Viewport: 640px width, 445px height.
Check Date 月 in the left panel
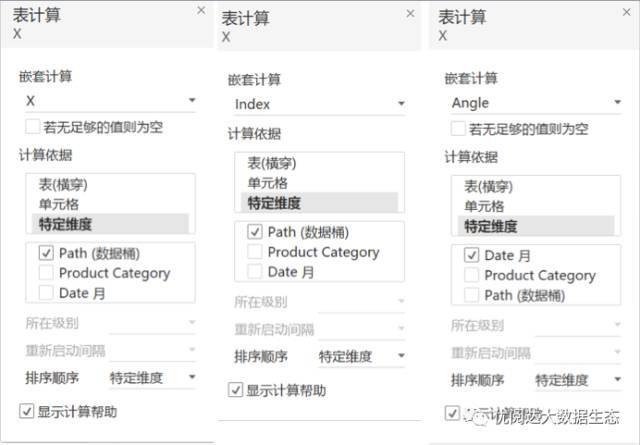click(46, 292)
